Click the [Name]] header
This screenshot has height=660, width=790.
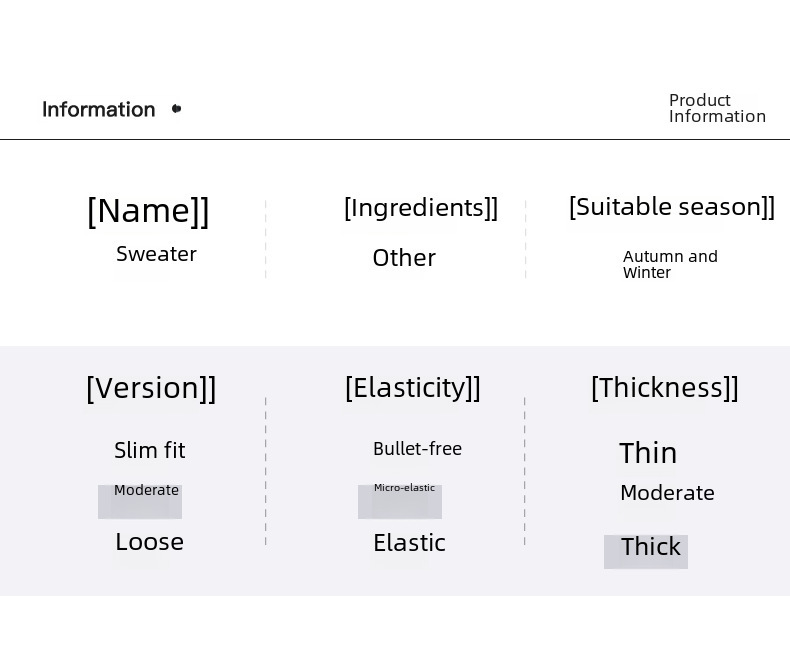pos(149,211)
